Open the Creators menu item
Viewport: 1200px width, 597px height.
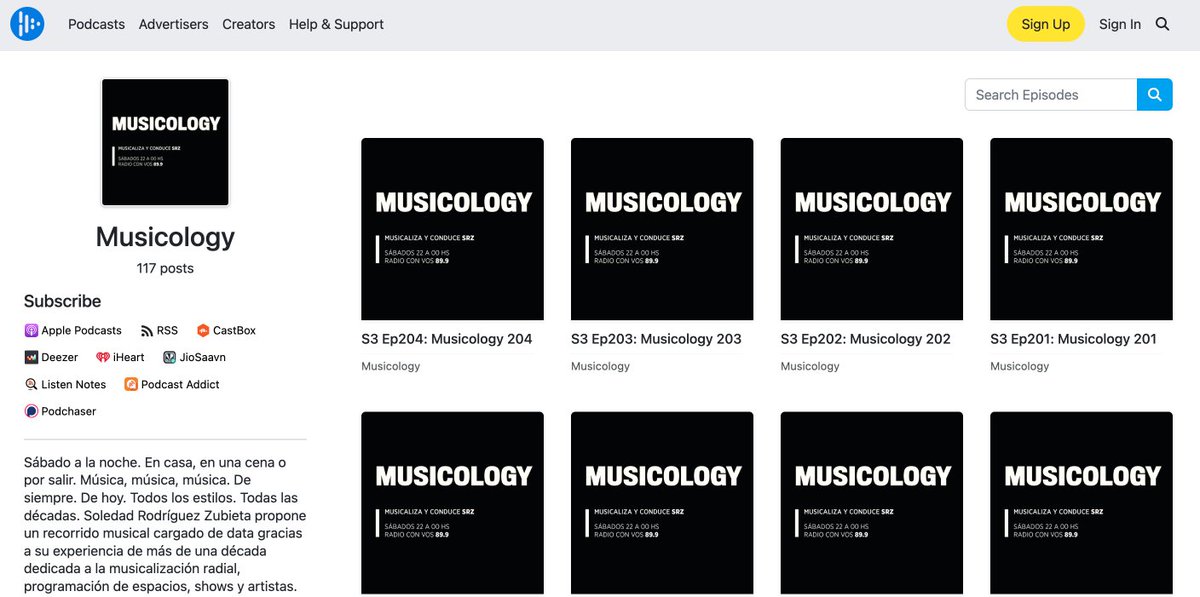(x=248, y=24)
